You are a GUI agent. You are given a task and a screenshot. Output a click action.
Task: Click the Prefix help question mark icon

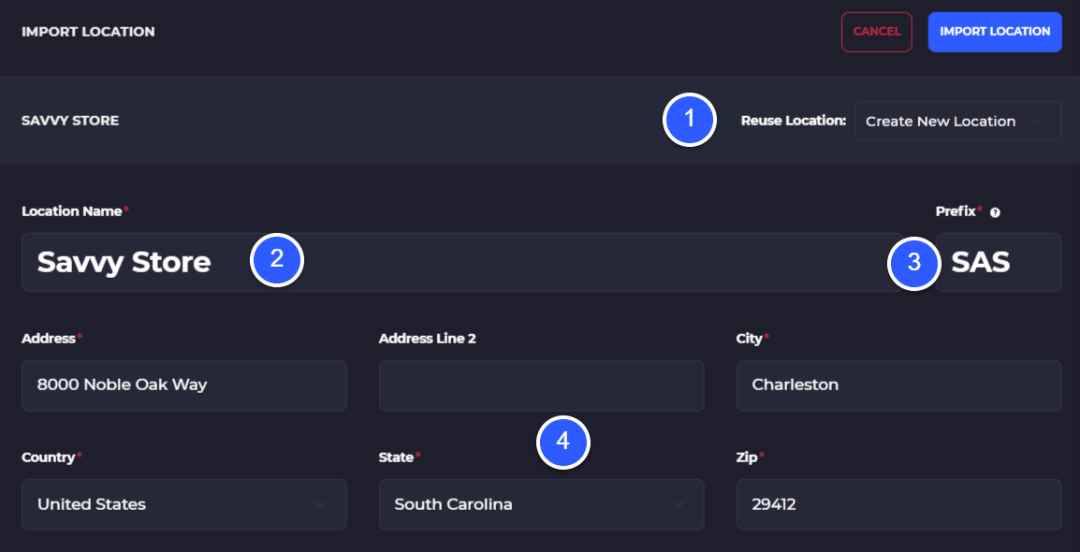coord(995,213)
